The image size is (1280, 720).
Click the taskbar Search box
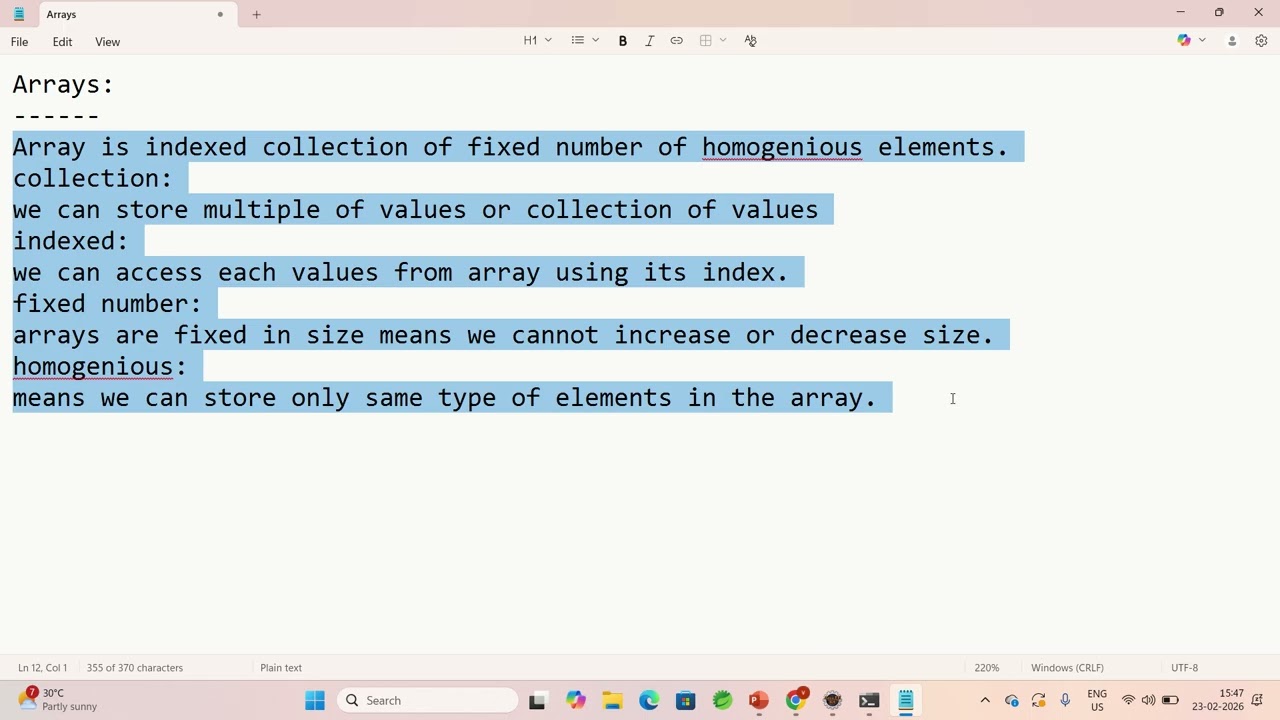(x=428, y=700)
